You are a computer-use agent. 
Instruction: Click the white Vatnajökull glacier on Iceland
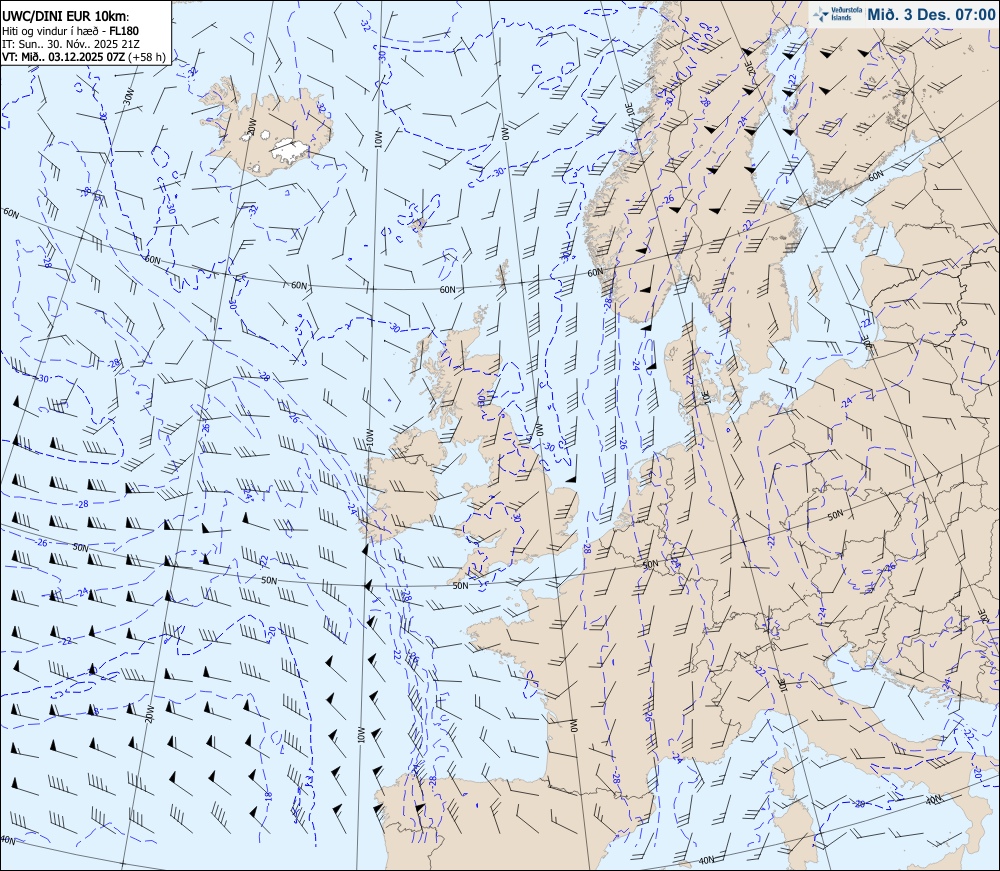[x=290, y=150]
